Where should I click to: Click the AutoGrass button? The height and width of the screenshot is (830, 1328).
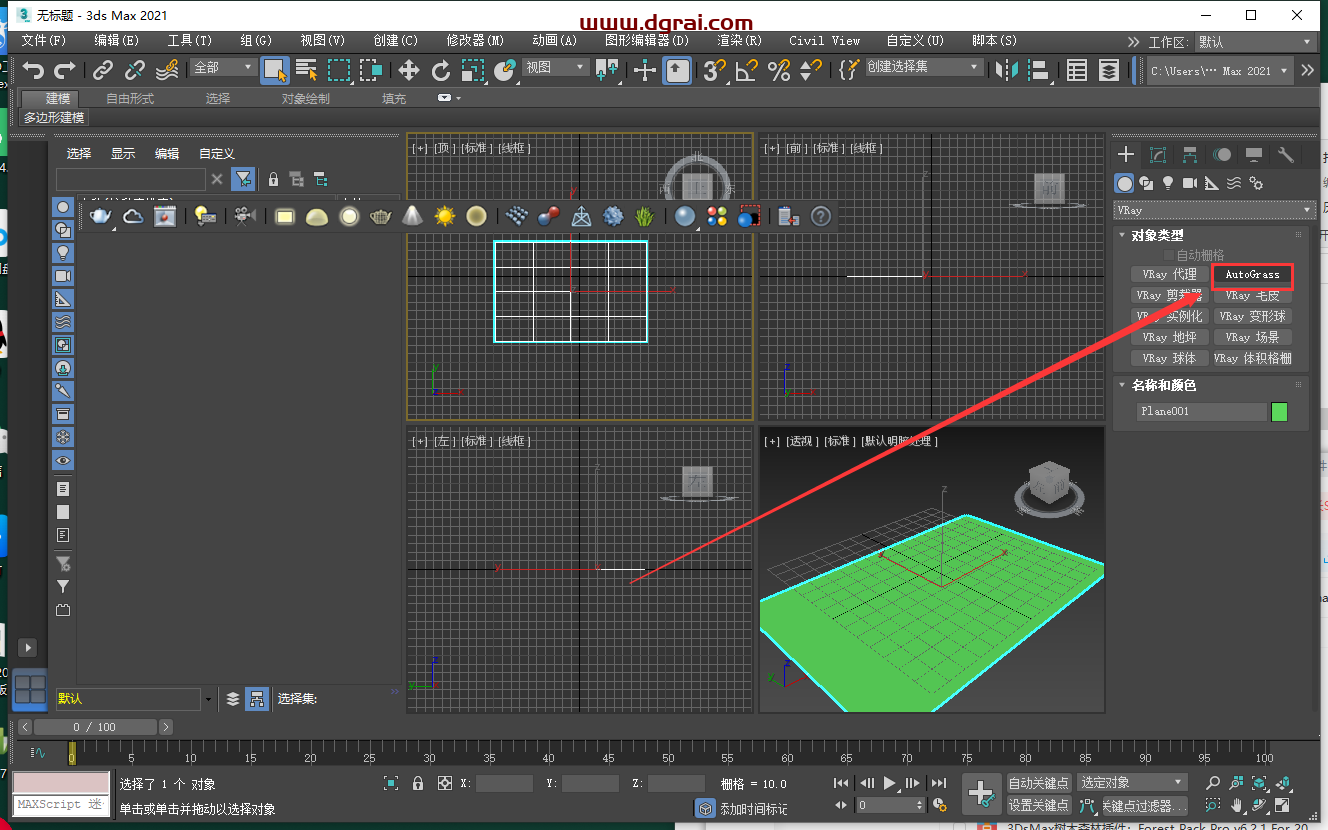[x=1252, y=275]
